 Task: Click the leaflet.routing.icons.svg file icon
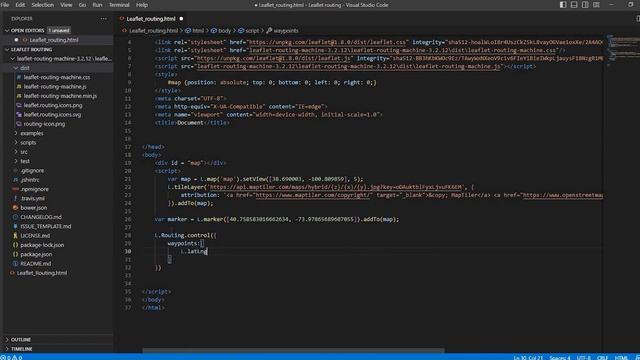pos(19,115)
